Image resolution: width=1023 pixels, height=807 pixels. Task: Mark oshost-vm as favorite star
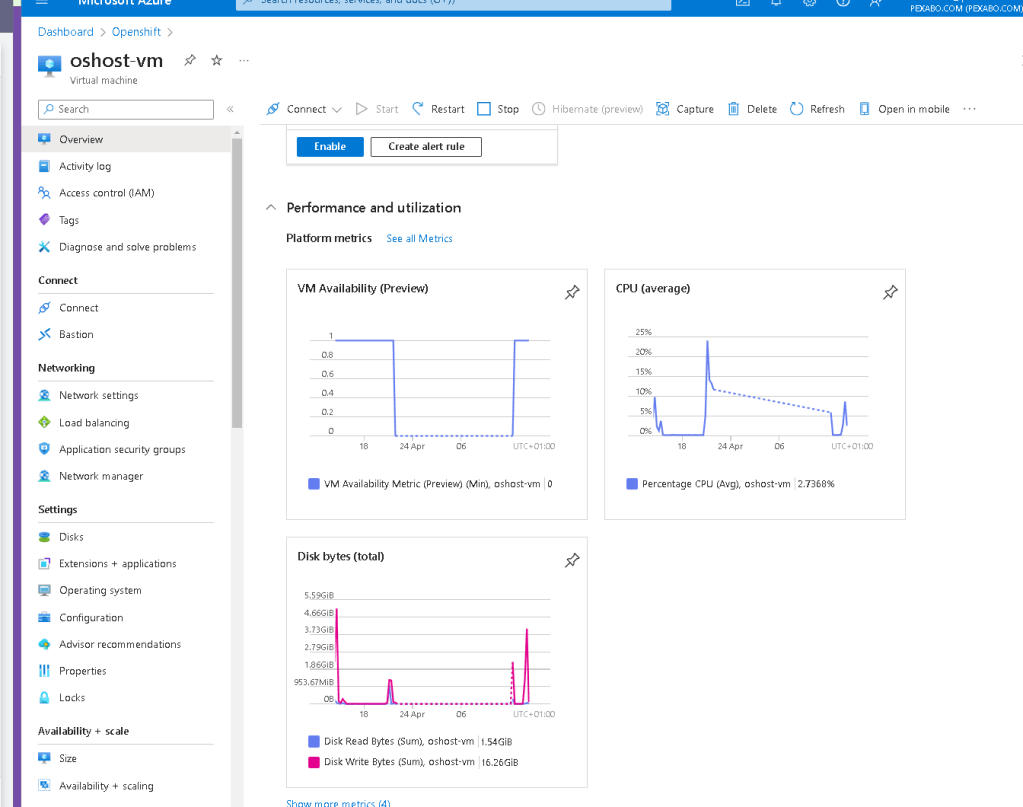coord(217,61)
